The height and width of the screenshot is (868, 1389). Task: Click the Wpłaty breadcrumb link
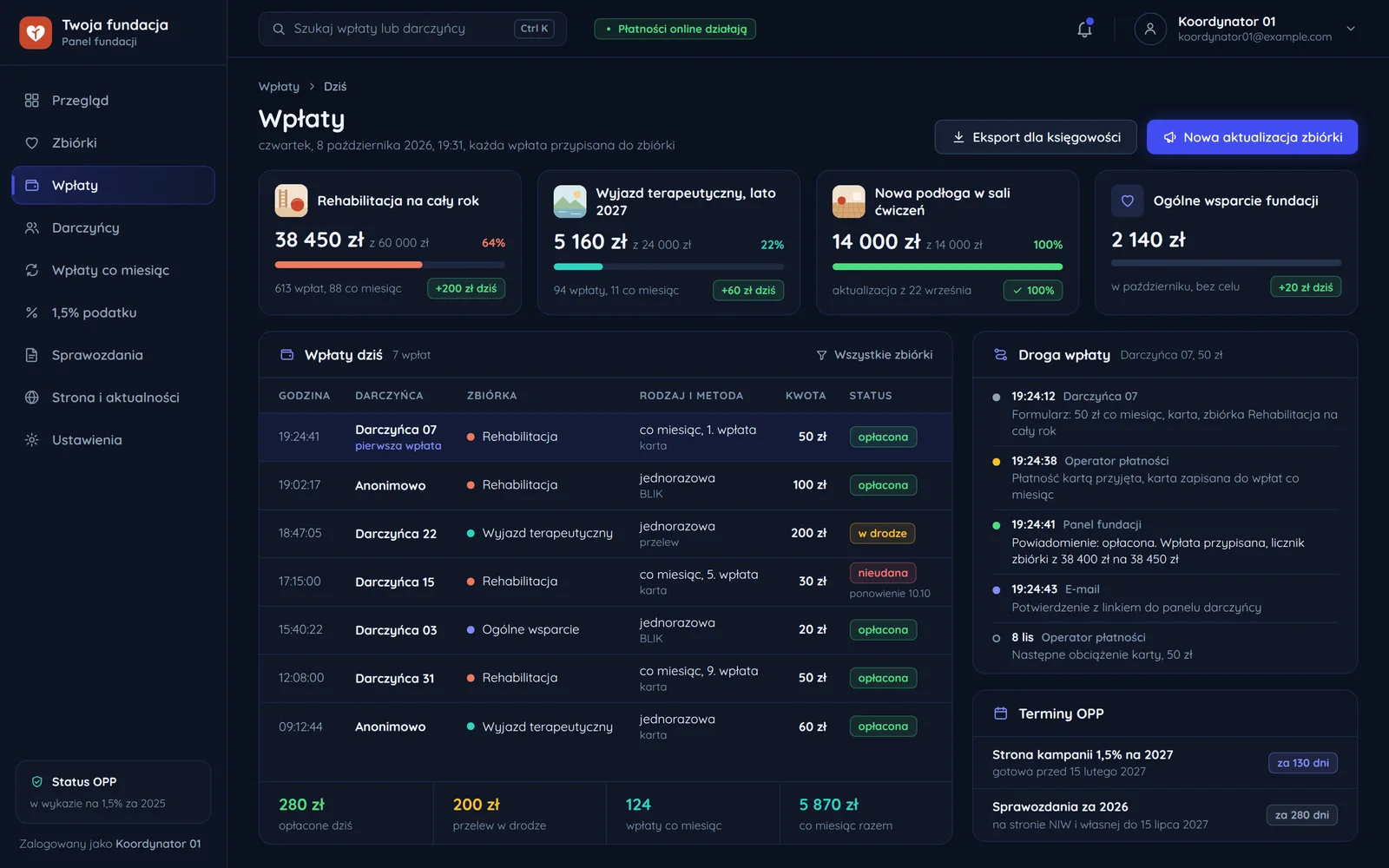point(279,87)
